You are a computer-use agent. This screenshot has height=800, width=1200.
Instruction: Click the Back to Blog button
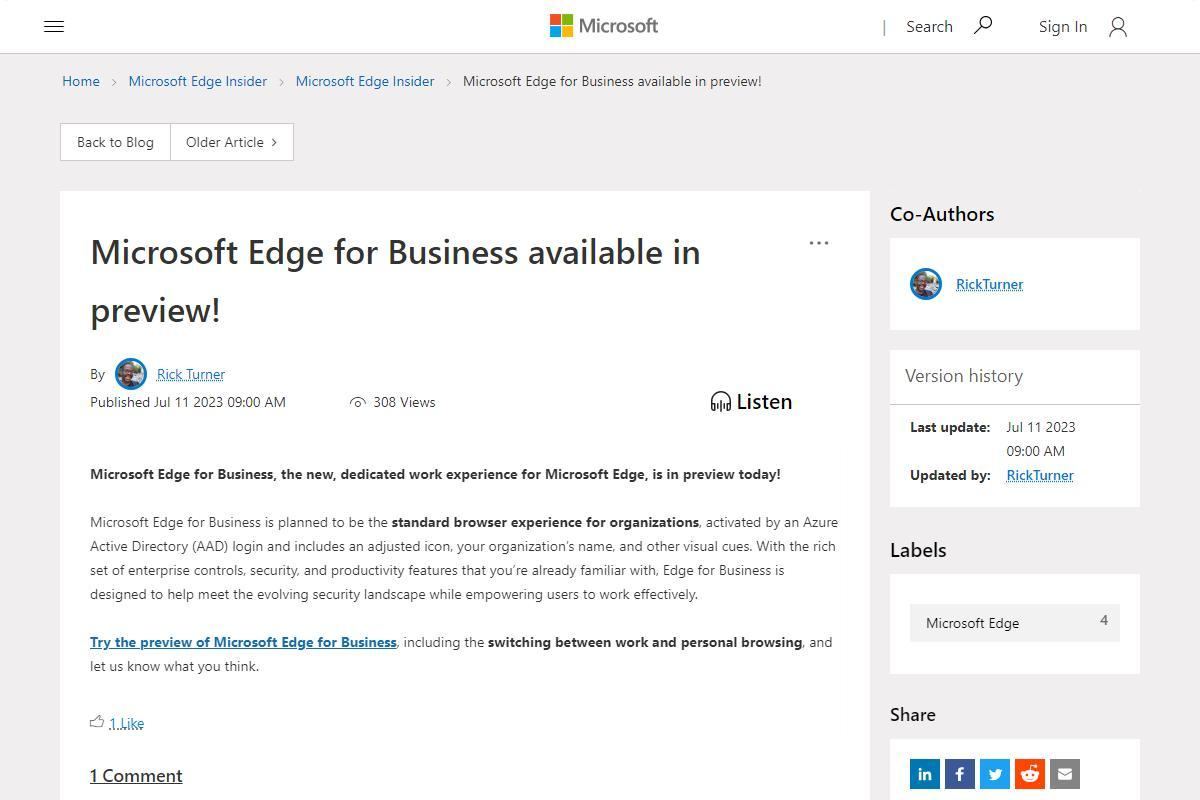116,142
